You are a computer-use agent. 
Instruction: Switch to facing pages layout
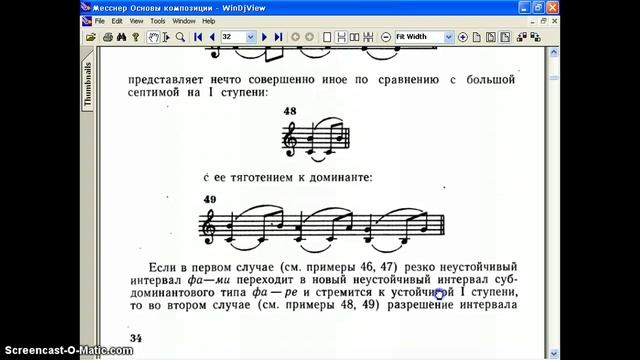coord(354,37)
